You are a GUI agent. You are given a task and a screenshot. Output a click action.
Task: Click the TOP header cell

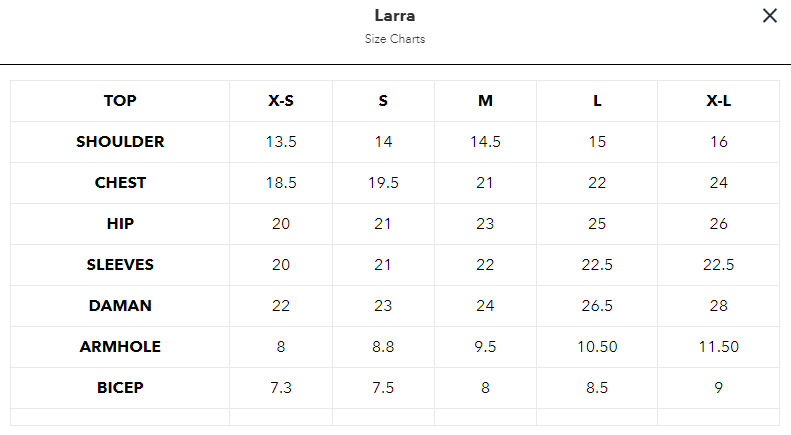(120, 101)
